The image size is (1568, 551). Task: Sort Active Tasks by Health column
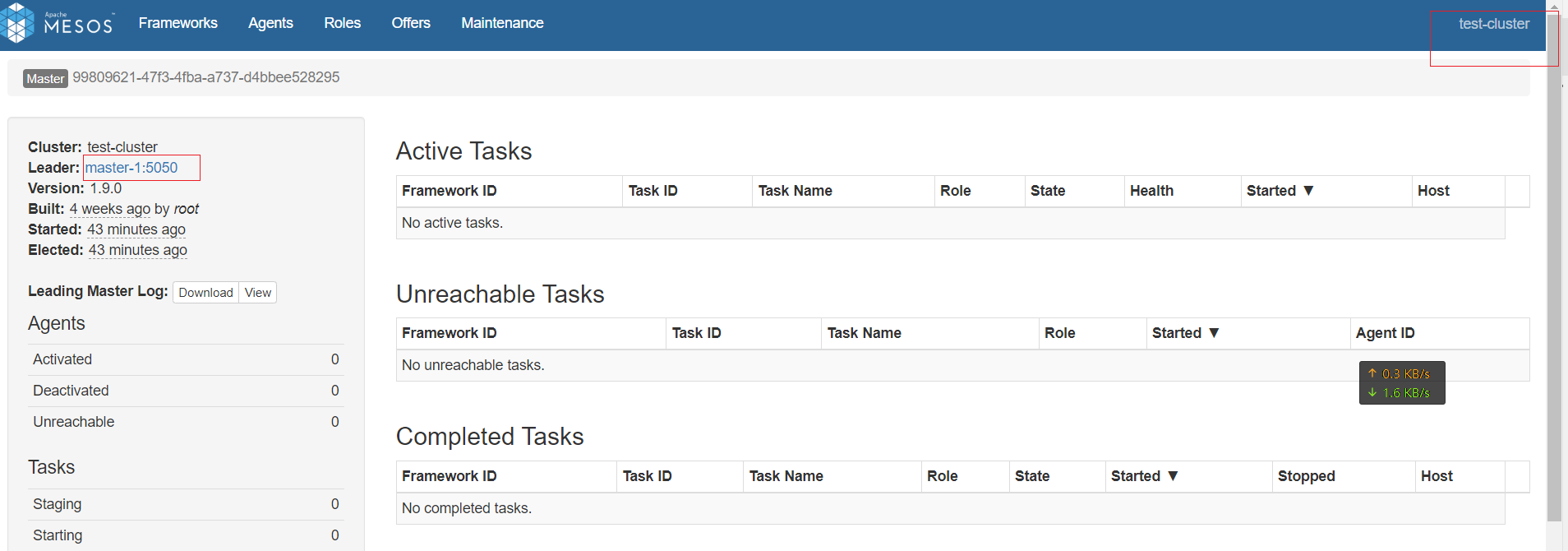[1151, 191]
